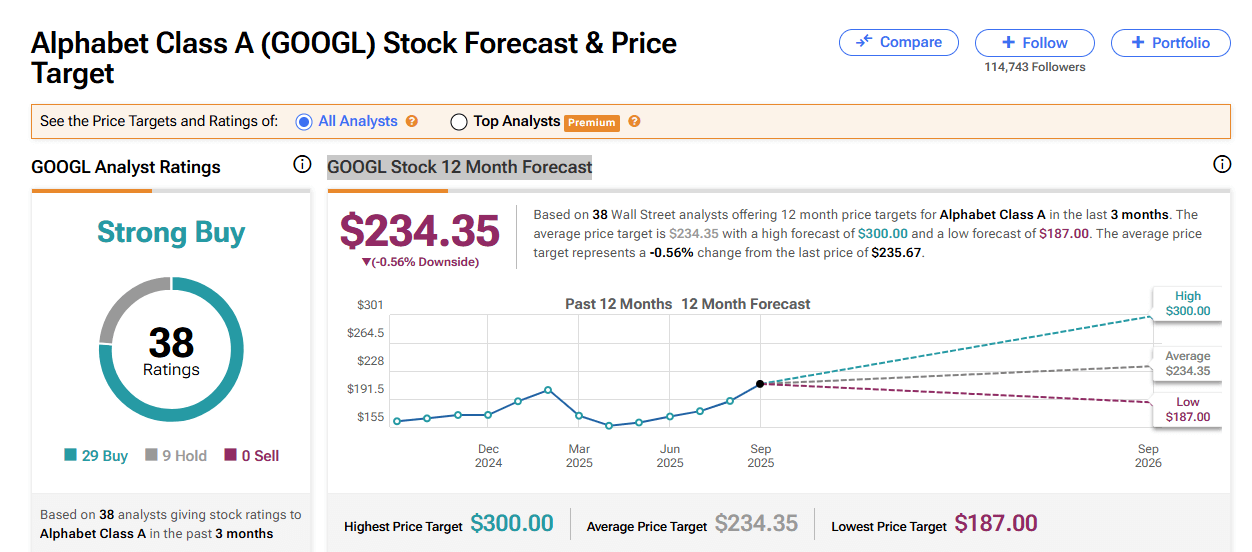Click question mark icon after Premium badge
Image resolution: width=1252 pixels, height=552 pixels.
(x=634, y=122)
